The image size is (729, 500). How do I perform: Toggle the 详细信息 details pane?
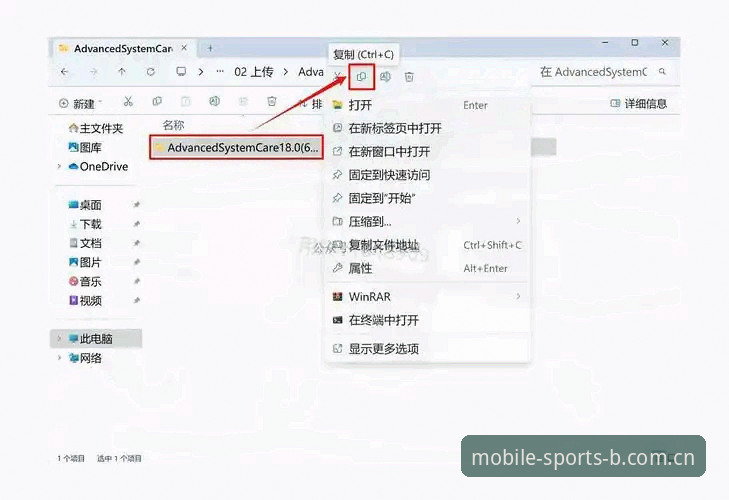point(639,103)
